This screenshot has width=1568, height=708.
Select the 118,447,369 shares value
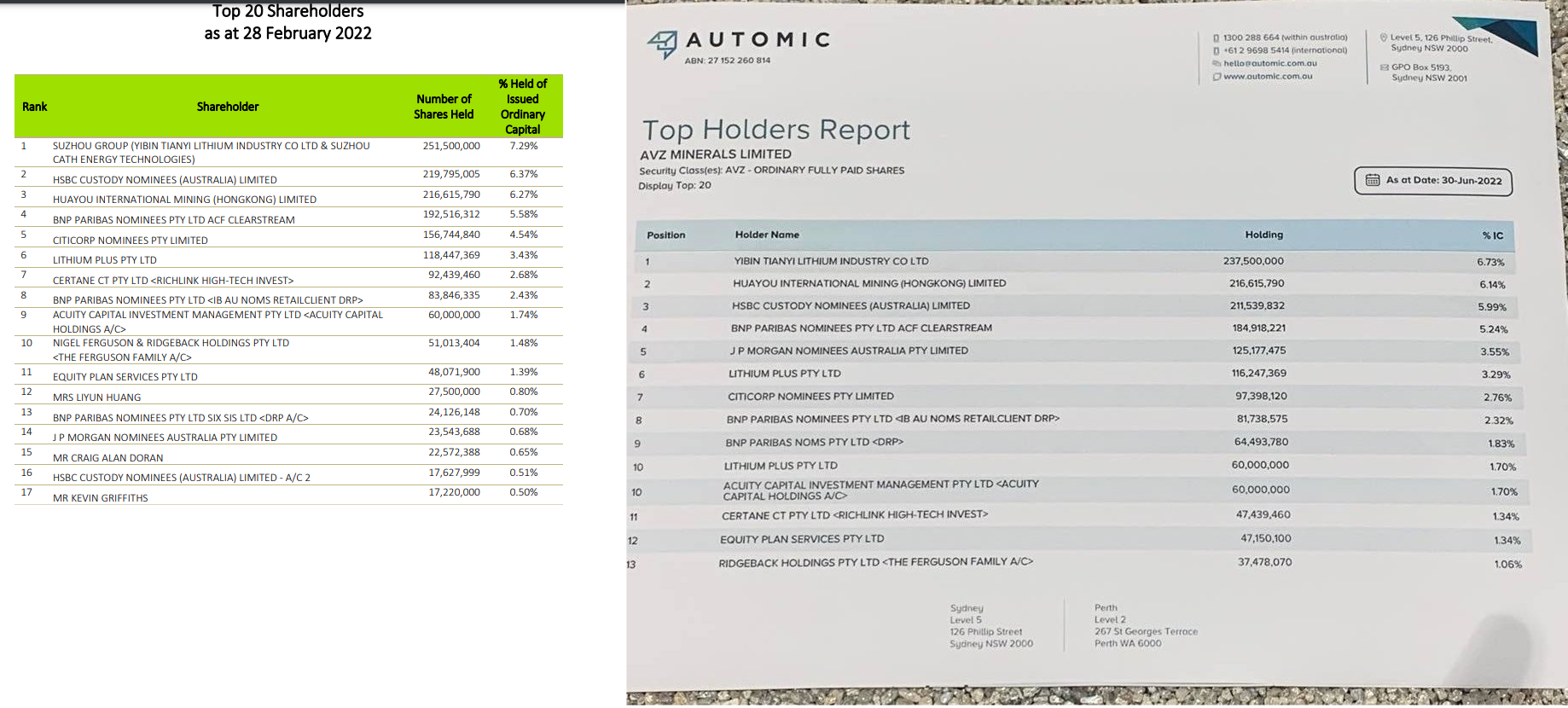(451, 255)
